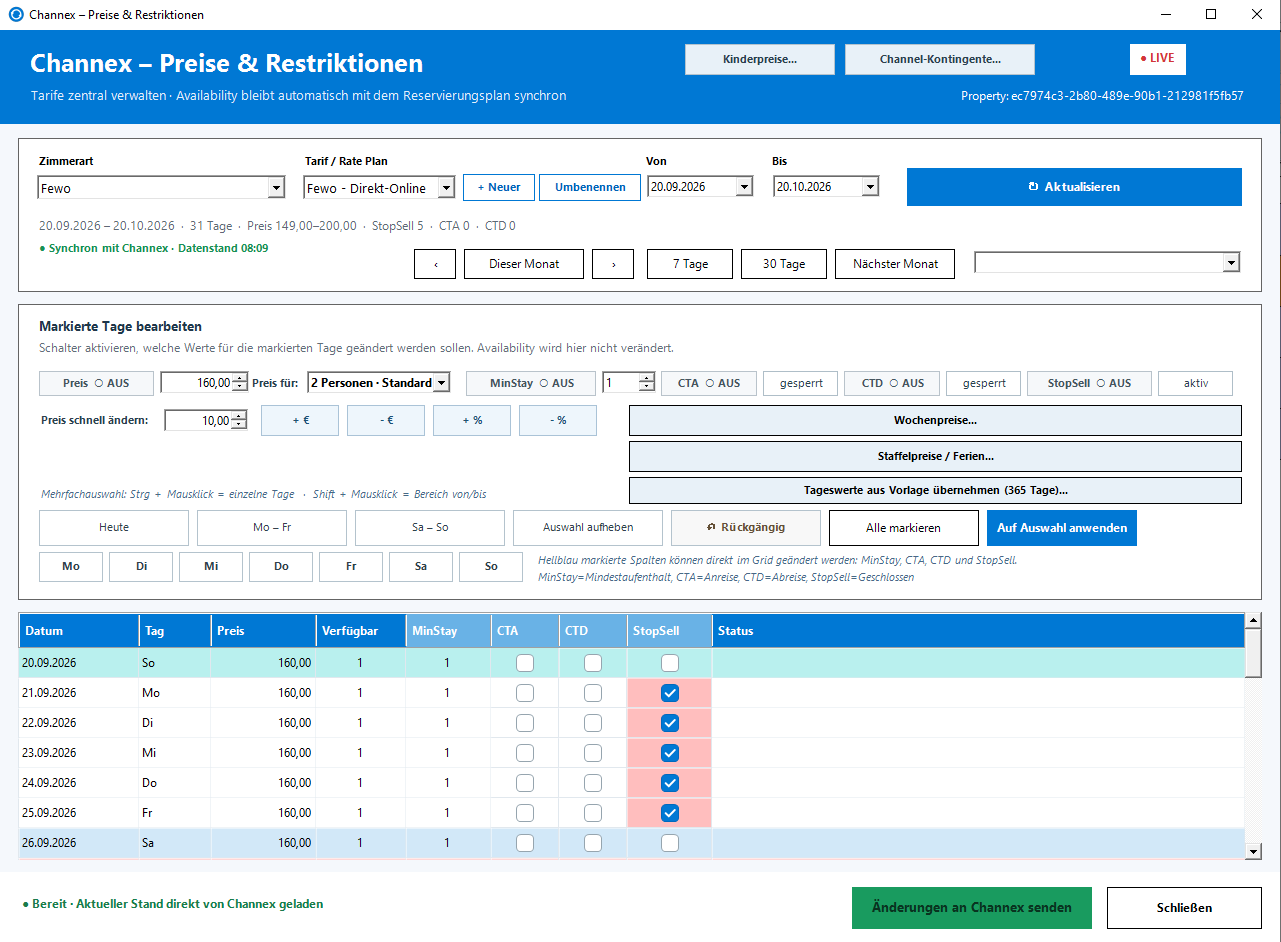Open the Bis date picker dropdown
Viewport: 1281px width, 942px height.
click(x=870, y=187)
